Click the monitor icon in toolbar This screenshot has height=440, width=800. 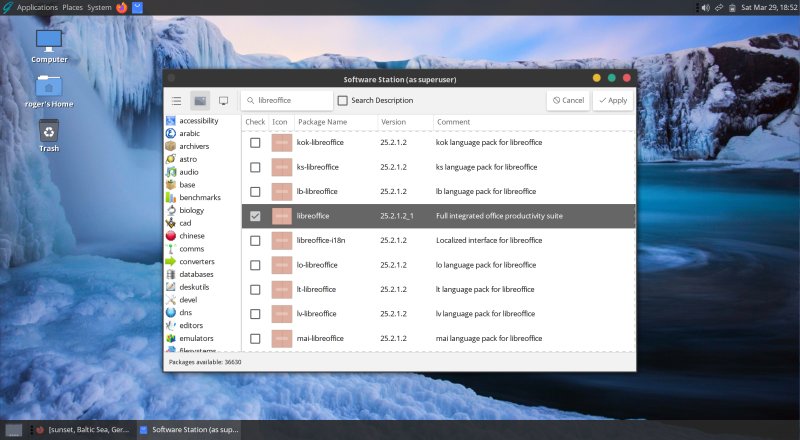tap(223, 101)
